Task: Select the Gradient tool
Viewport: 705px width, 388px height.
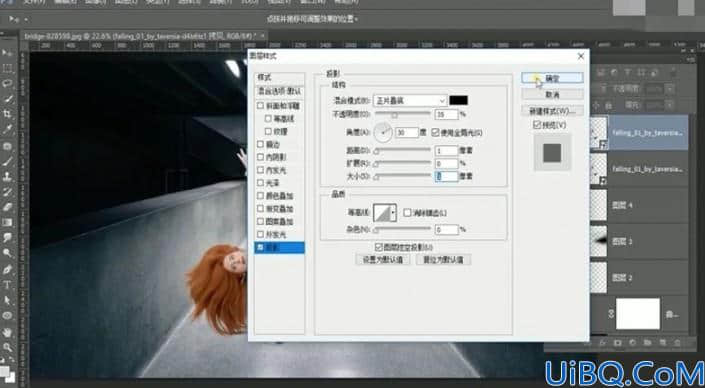Action: coord(7,222)
